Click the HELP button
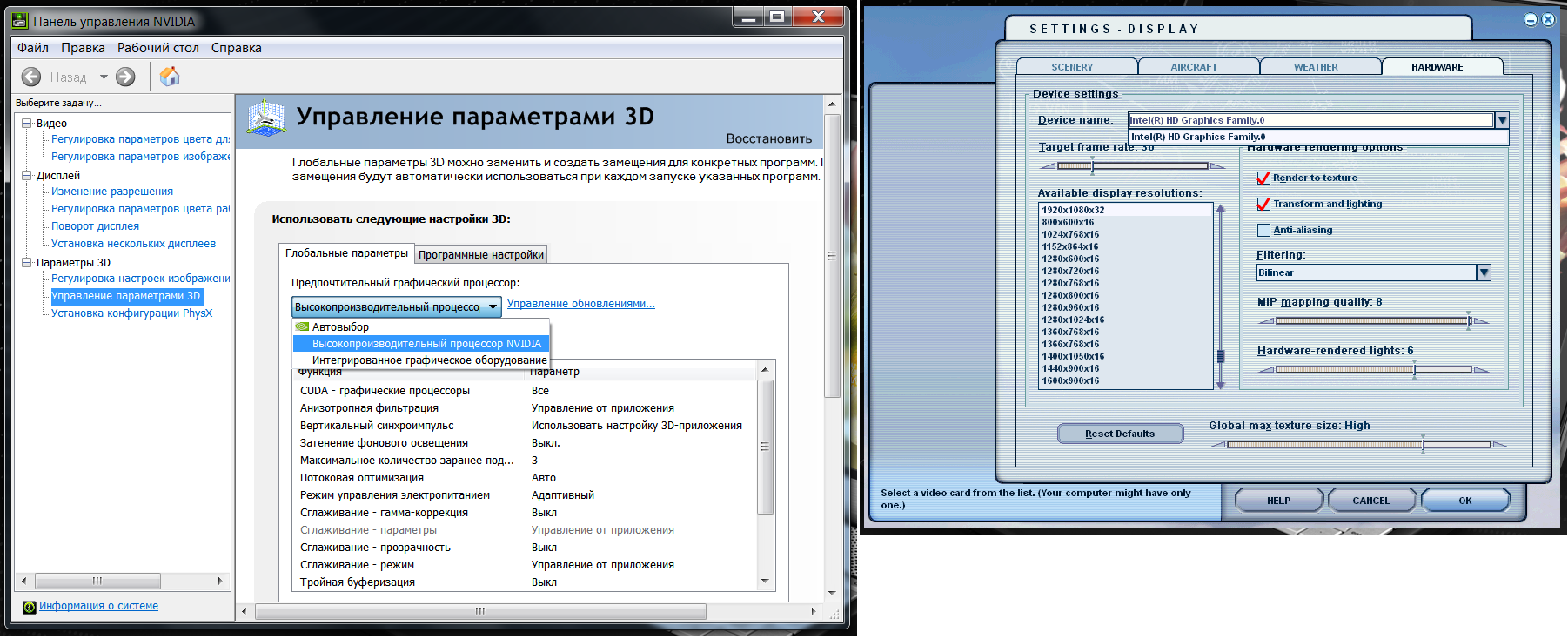1568x639 pixels. [x=1278, y=501]
